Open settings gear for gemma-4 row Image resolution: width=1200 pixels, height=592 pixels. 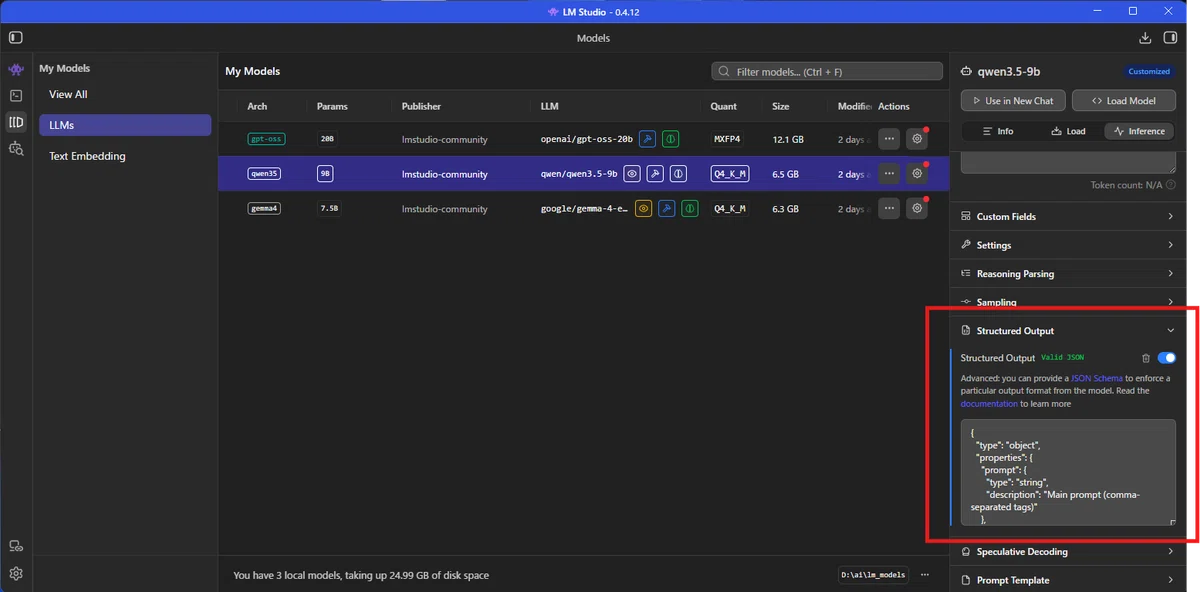click(917, 209)
